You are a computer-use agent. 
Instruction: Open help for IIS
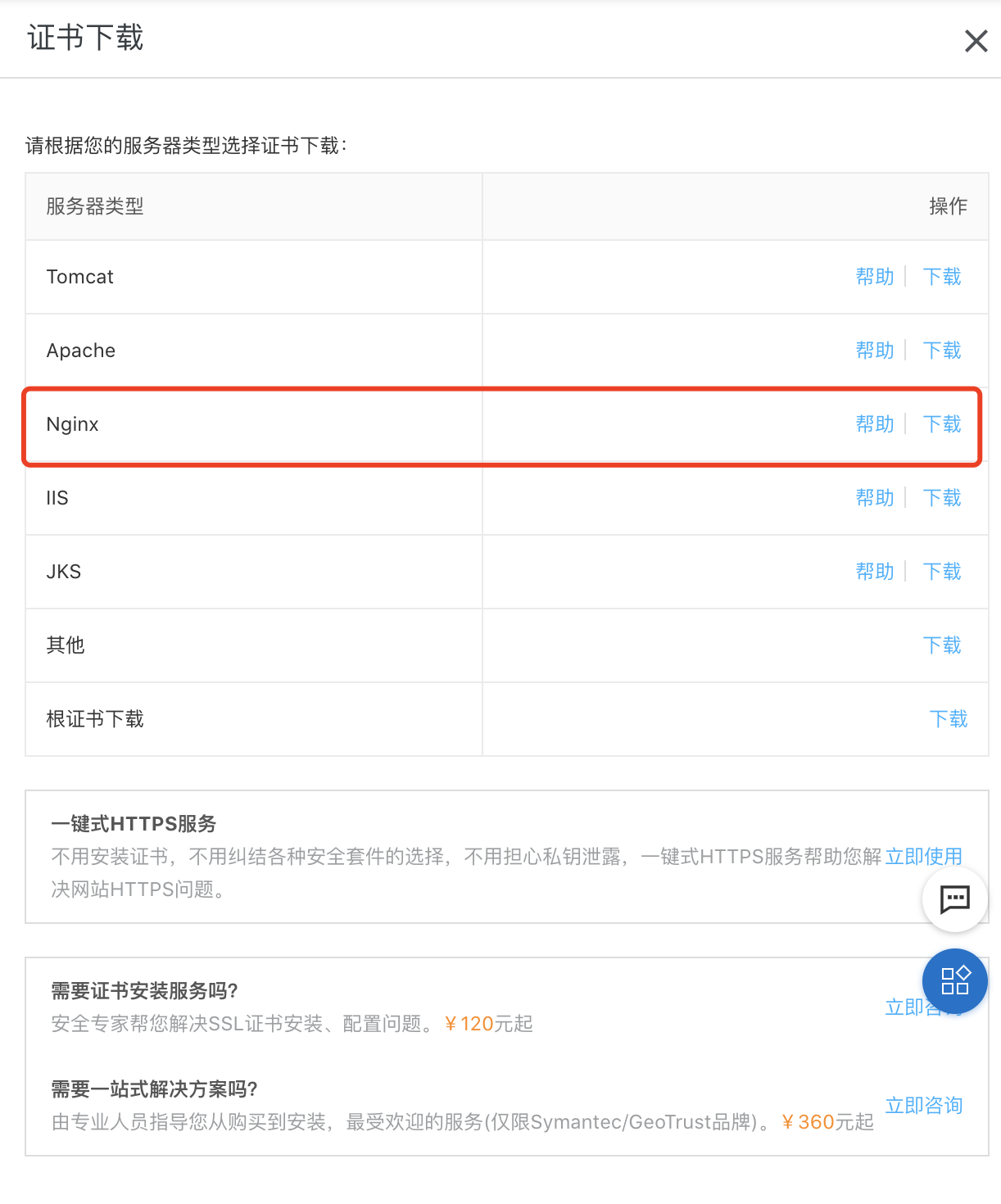[x=875, y=498]
